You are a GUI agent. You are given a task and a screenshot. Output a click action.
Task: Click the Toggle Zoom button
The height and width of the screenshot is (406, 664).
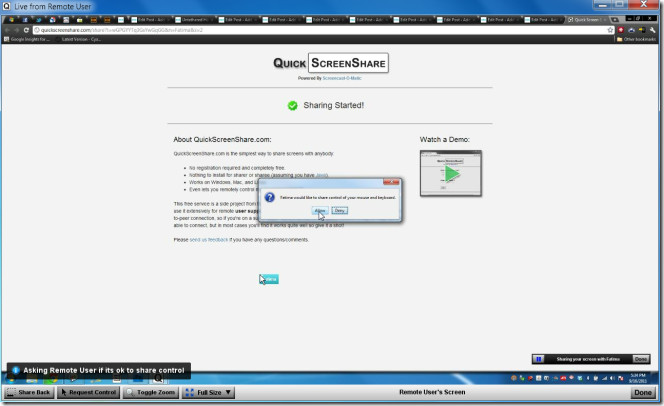tap(151, 392)
